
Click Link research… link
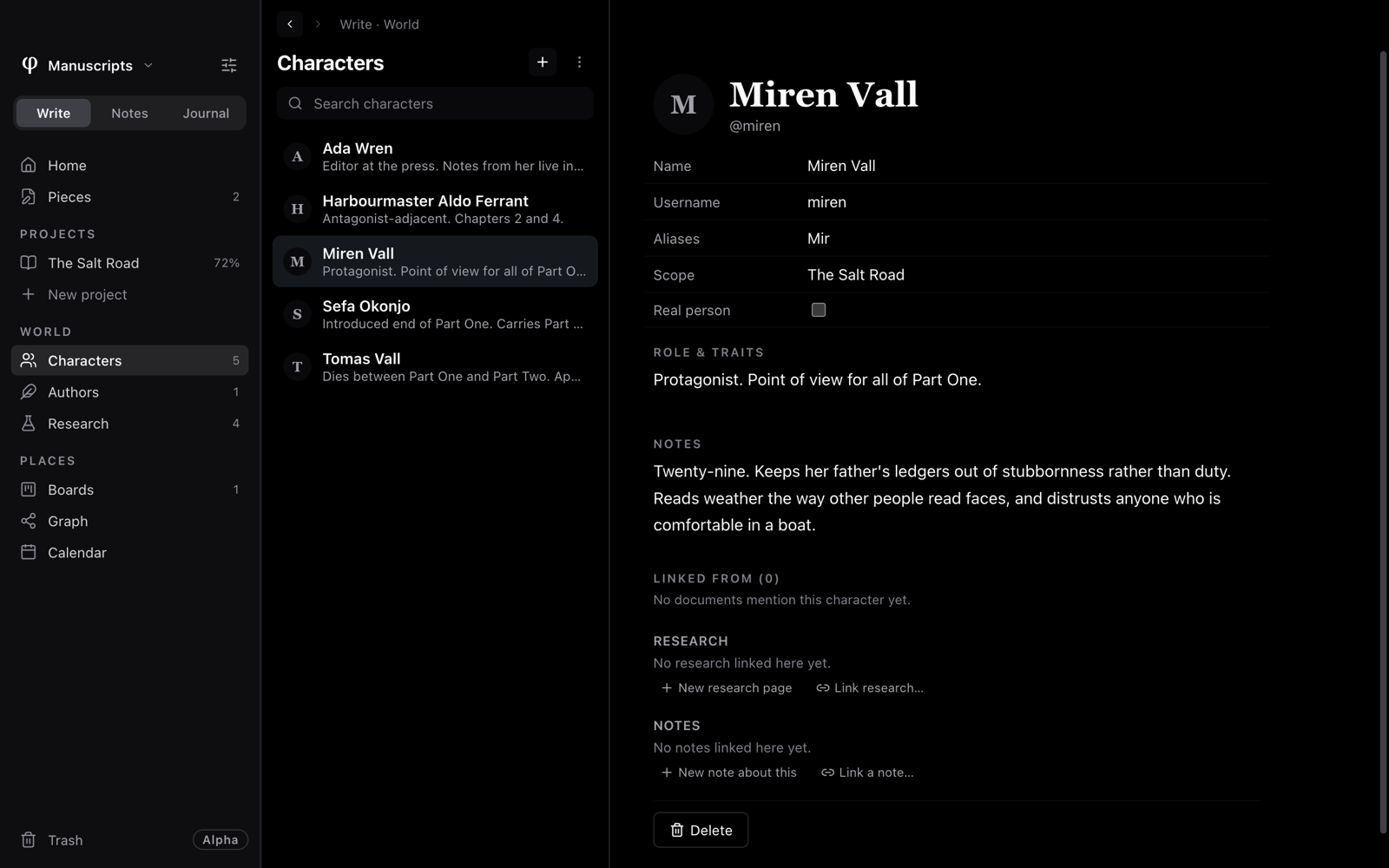tap(870, 687)
